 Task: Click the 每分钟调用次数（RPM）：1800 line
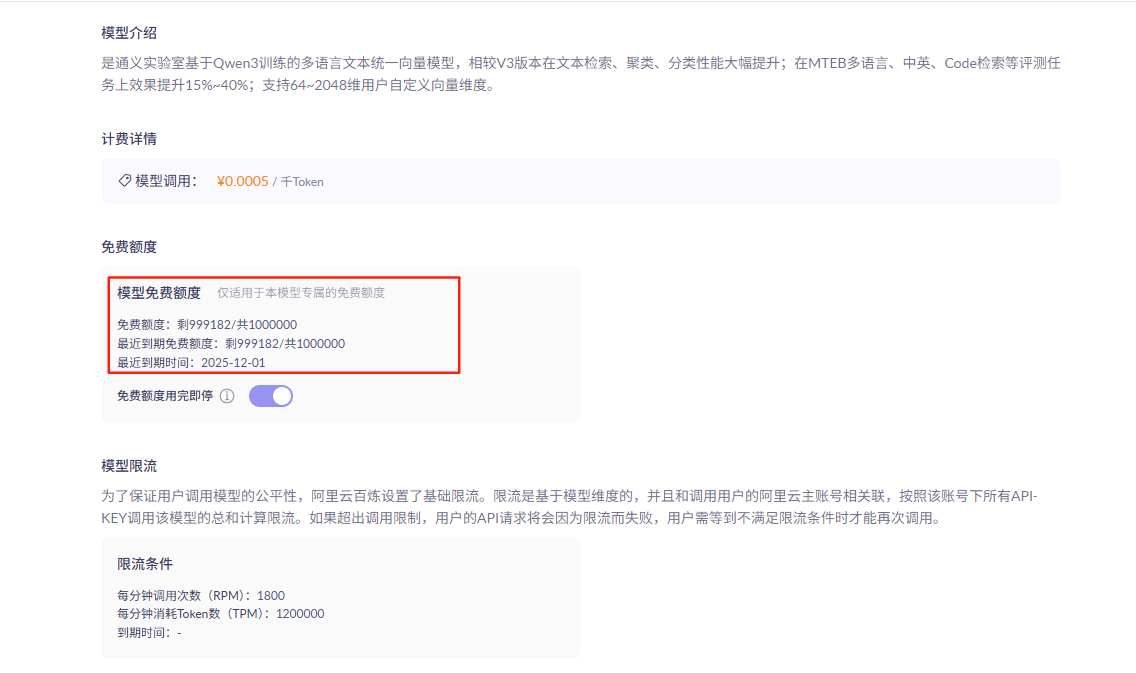click(201, 595)
